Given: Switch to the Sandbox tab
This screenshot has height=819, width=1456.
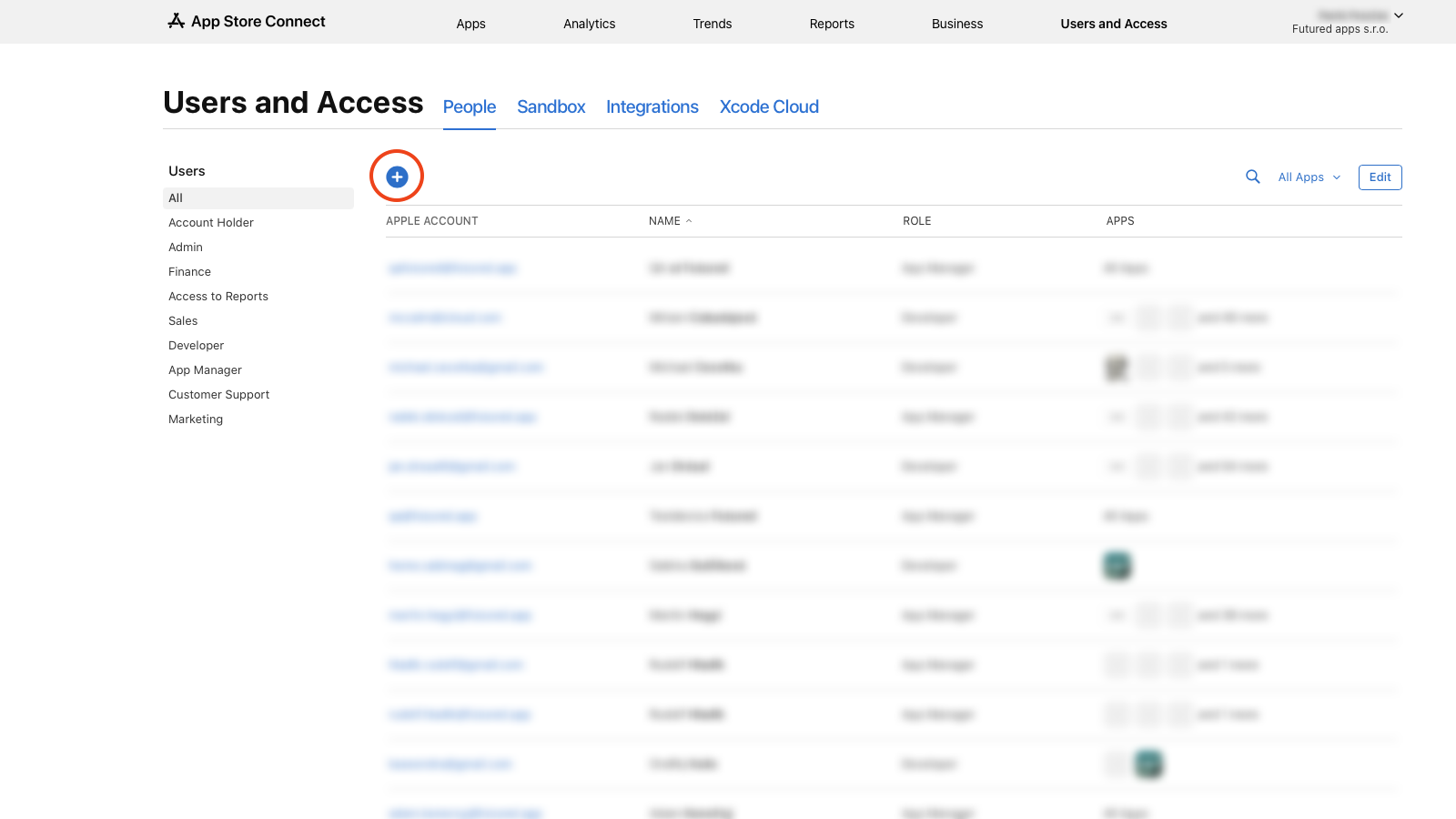Looking at the screenshot, I should click(x=551, y=106).
